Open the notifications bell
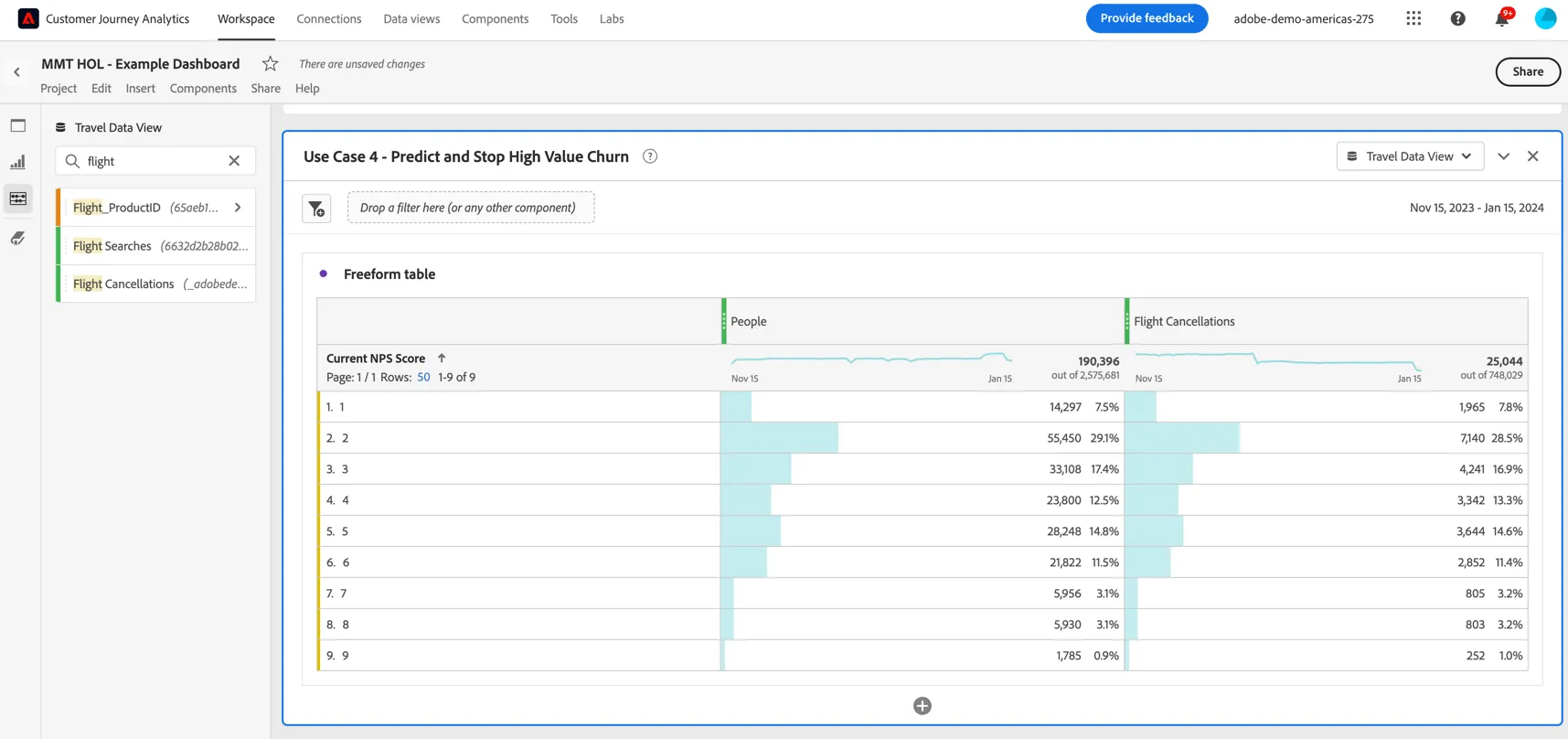The image size is (1568, 739). tap(1501, 18)
